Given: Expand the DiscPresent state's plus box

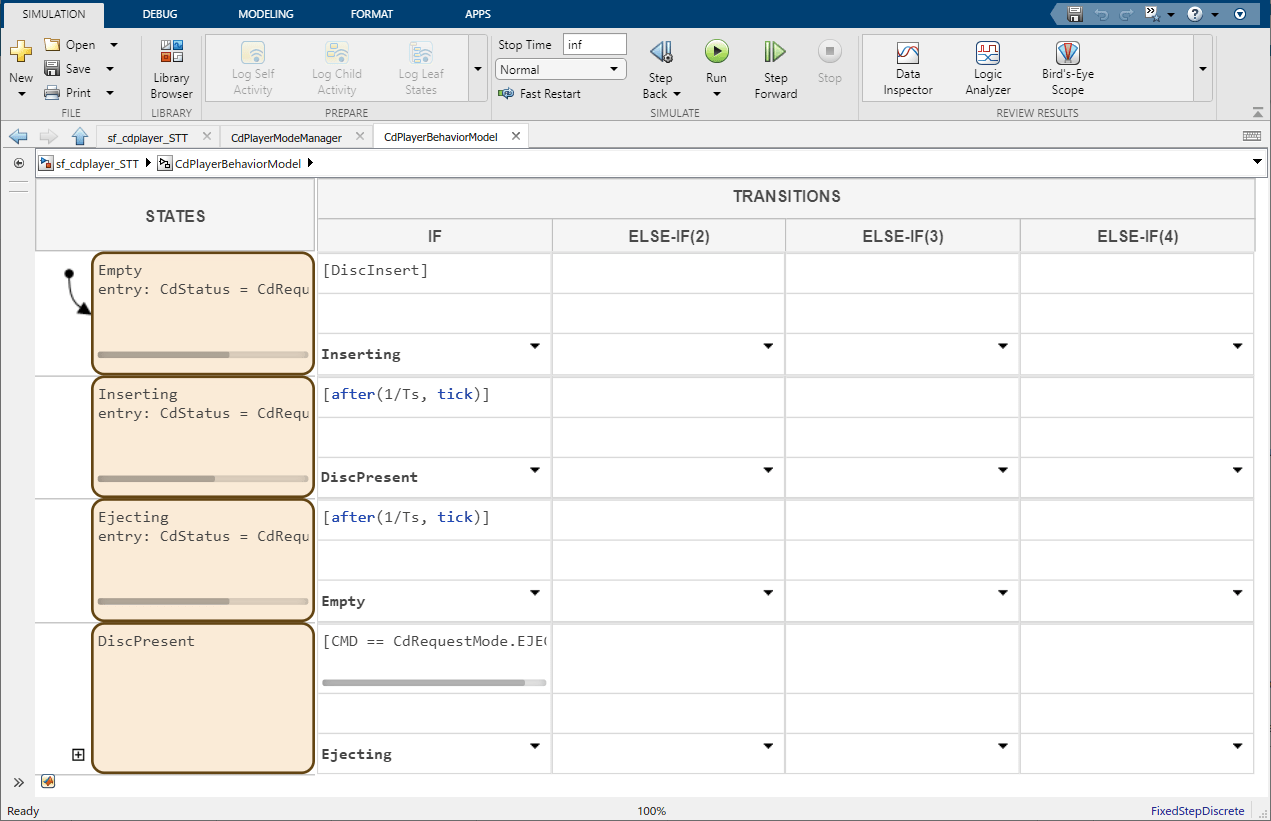Looking at the screenshot, I should (x=78, y=755).
